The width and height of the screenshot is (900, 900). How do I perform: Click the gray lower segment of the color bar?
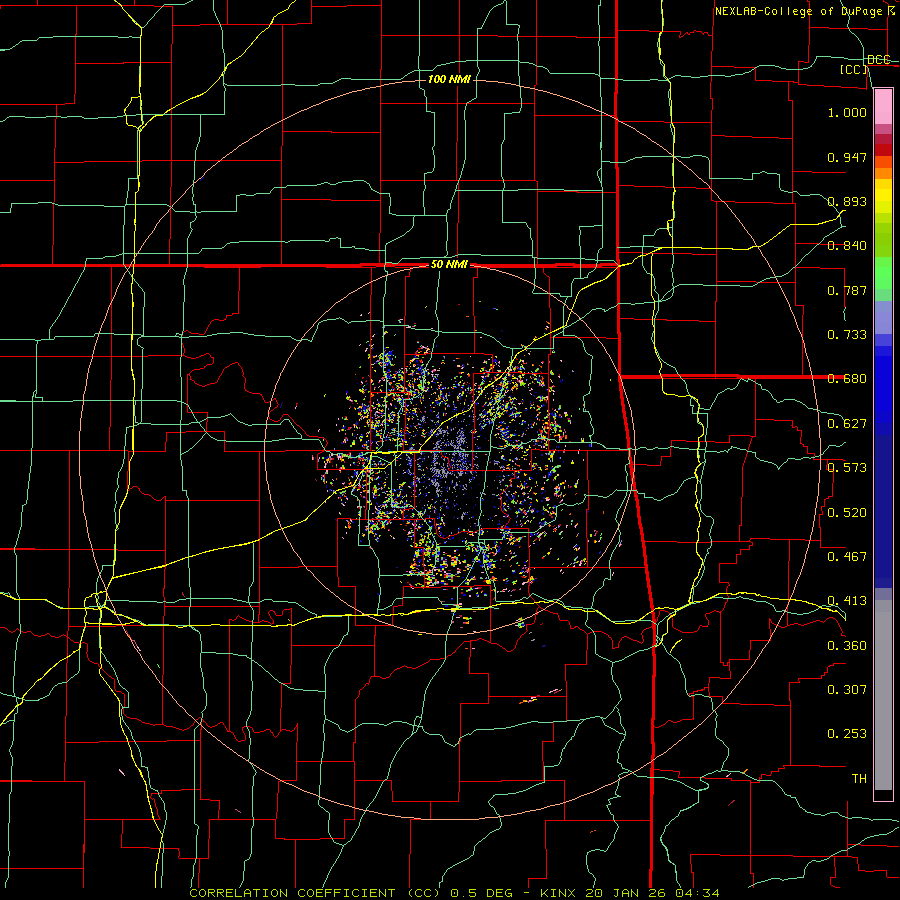click(x=883, y=700)
